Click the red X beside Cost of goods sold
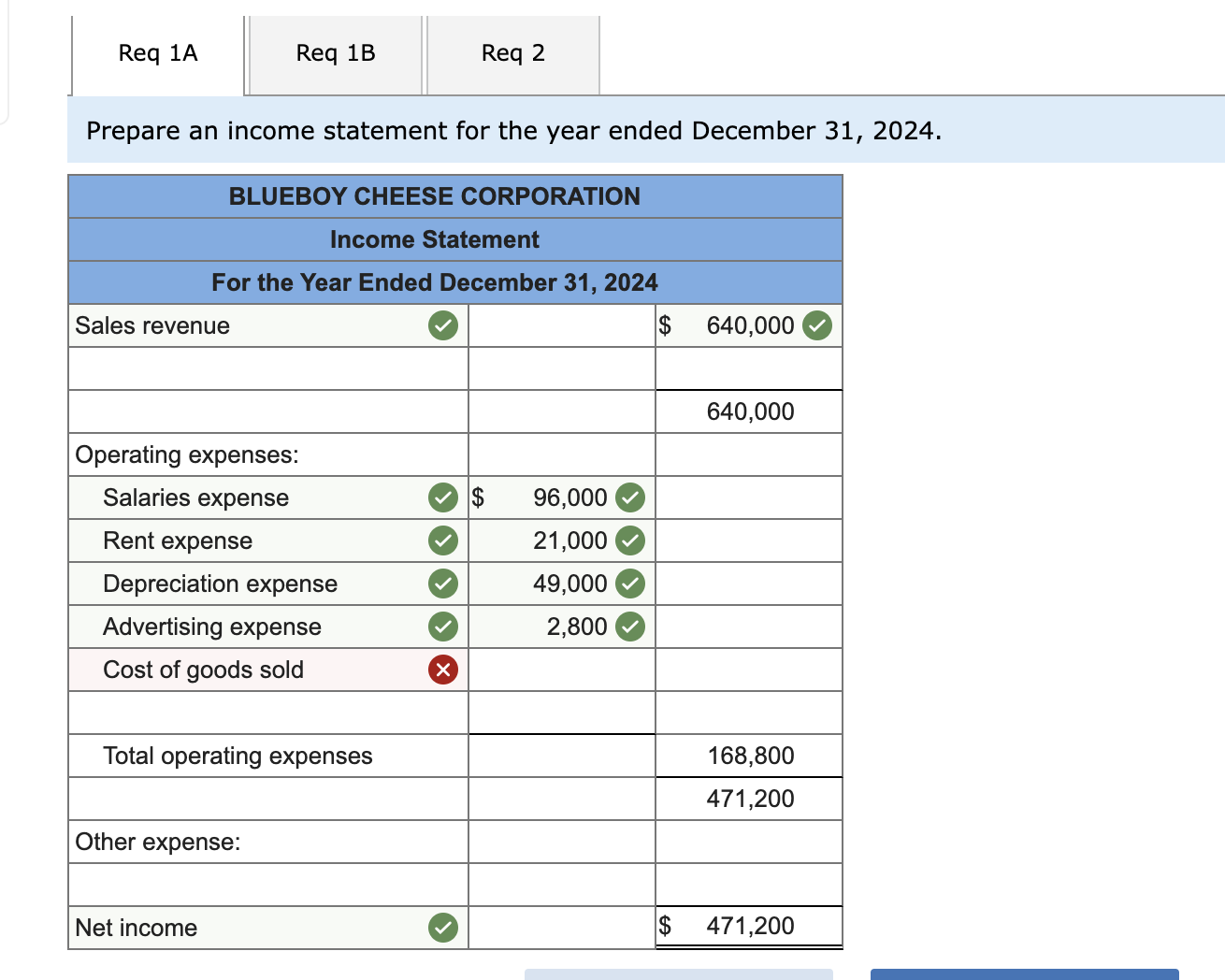This screenshot has width=1225, height=980. 442,670
